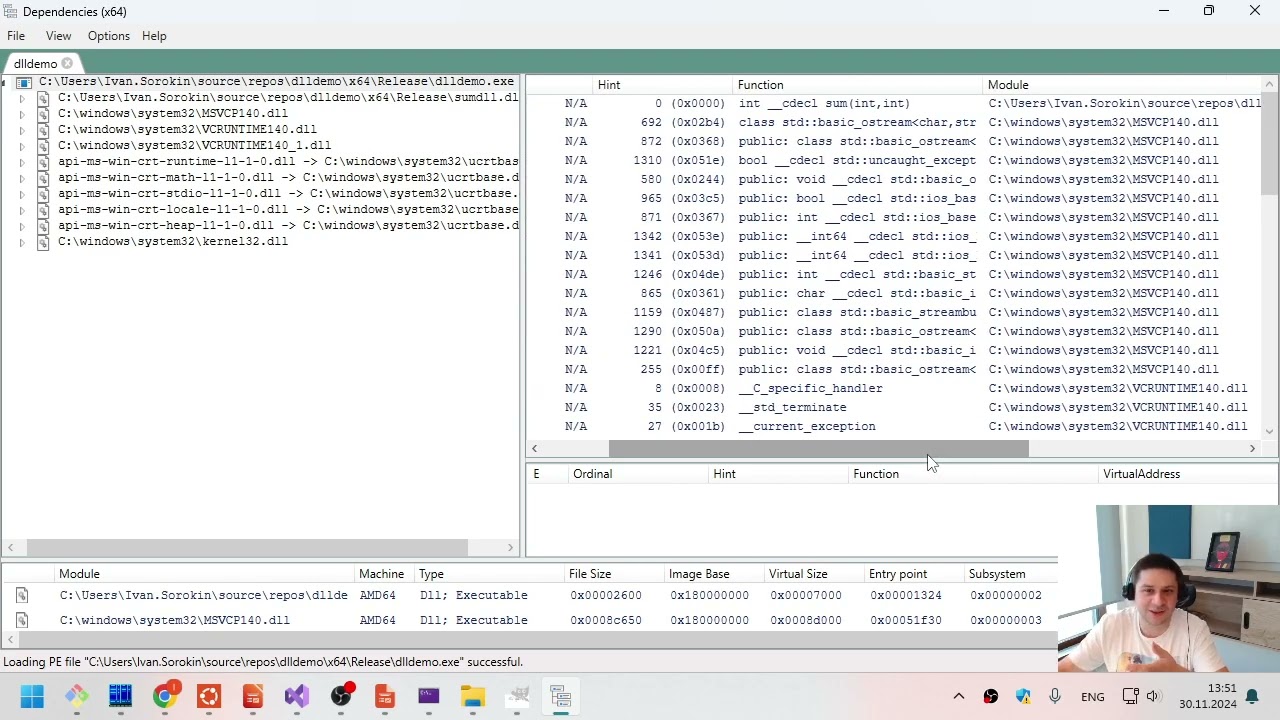Open the Options menu
The height and width of the screenshot is (720, 1280).
108,36
